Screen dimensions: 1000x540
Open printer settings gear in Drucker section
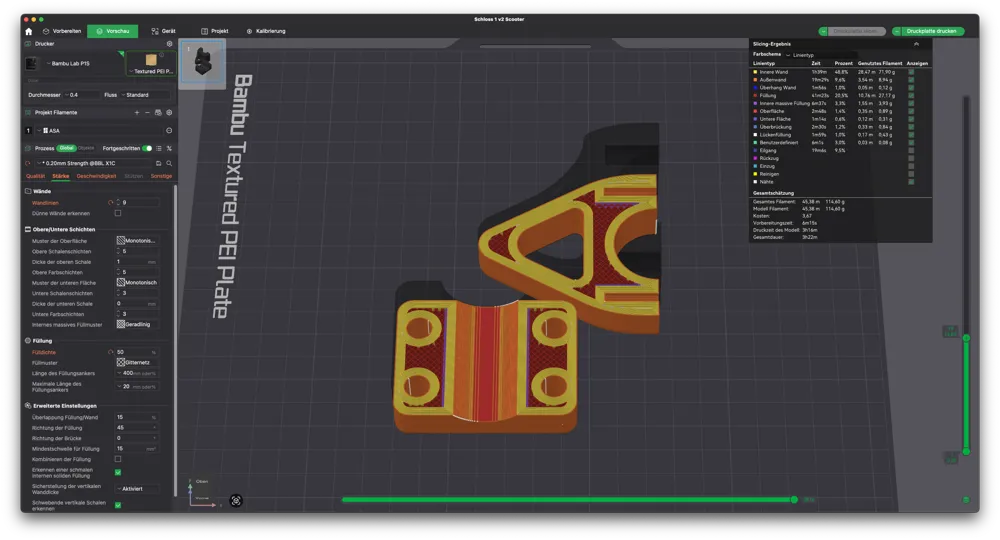tap(169, 44)
